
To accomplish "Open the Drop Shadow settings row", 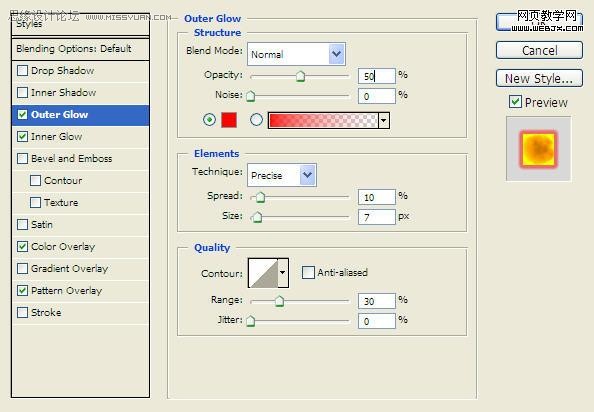I will (80, 71).
